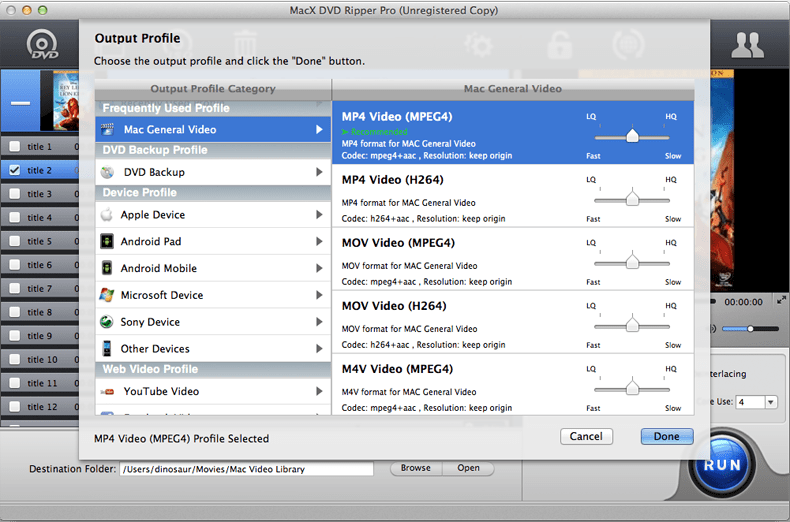Click the Other Devices phone icon
790x522 pixels.
[107, 348]
